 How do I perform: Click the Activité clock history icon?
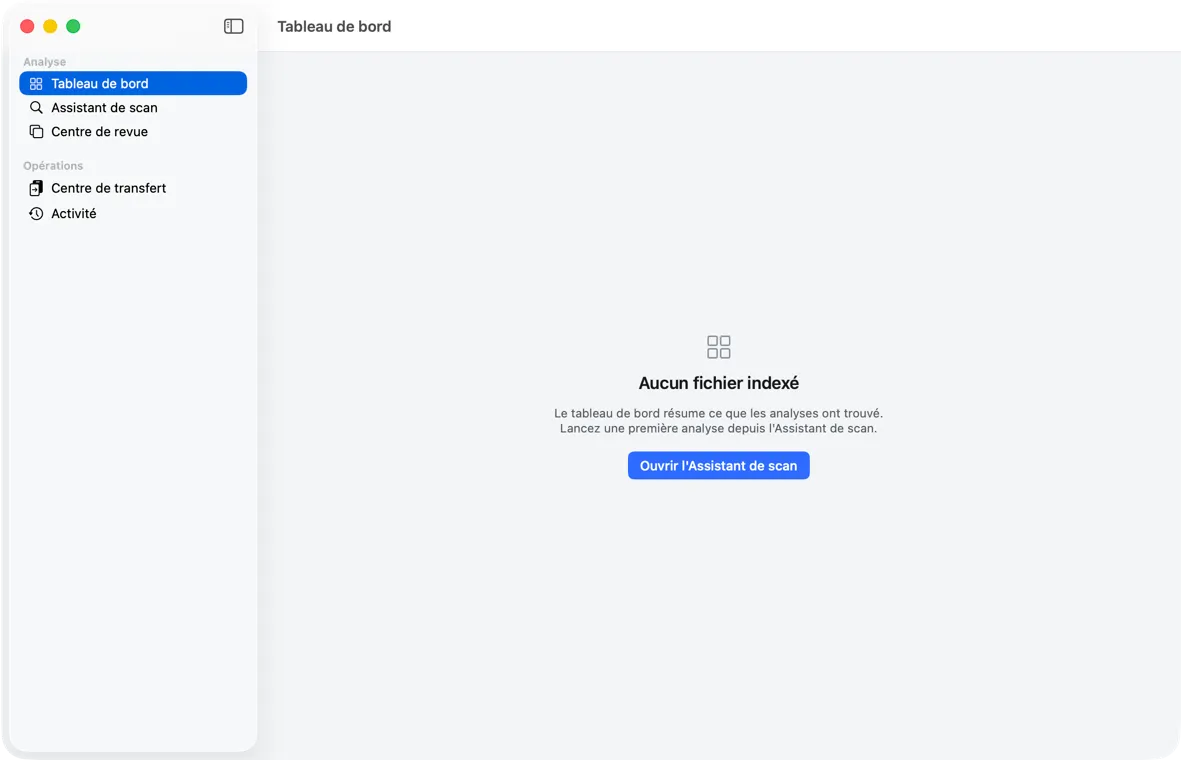(x=36, y=214)
